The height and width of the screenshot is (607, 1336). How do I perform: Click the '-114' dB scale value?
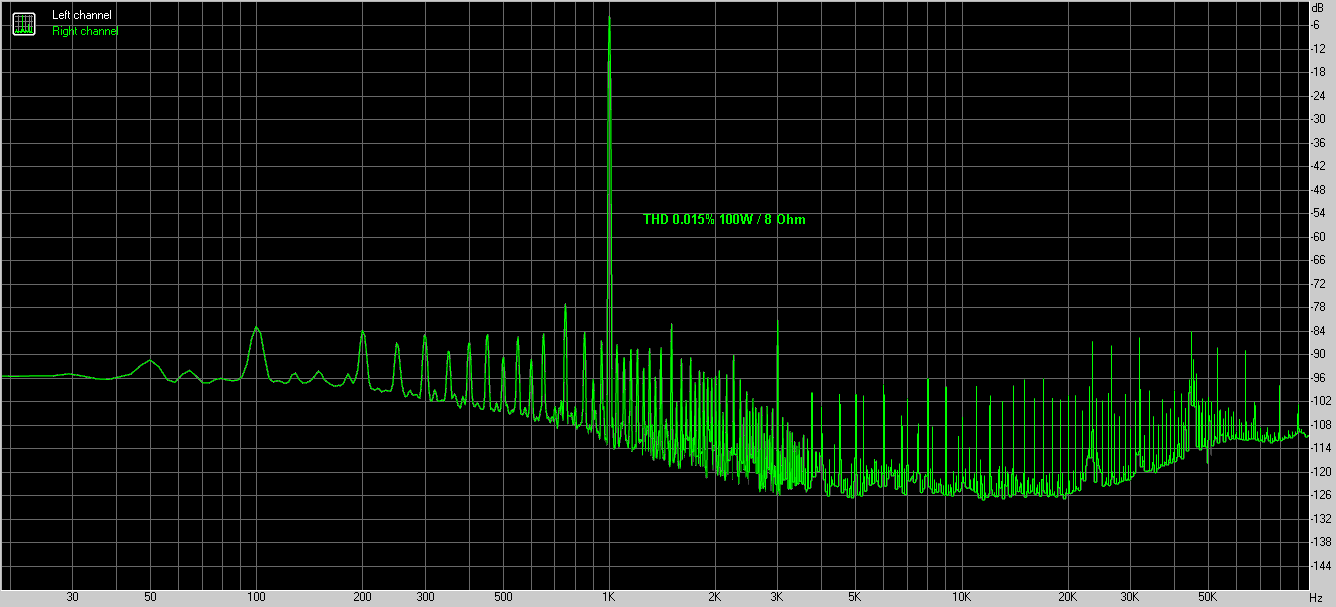(1323, 448)
